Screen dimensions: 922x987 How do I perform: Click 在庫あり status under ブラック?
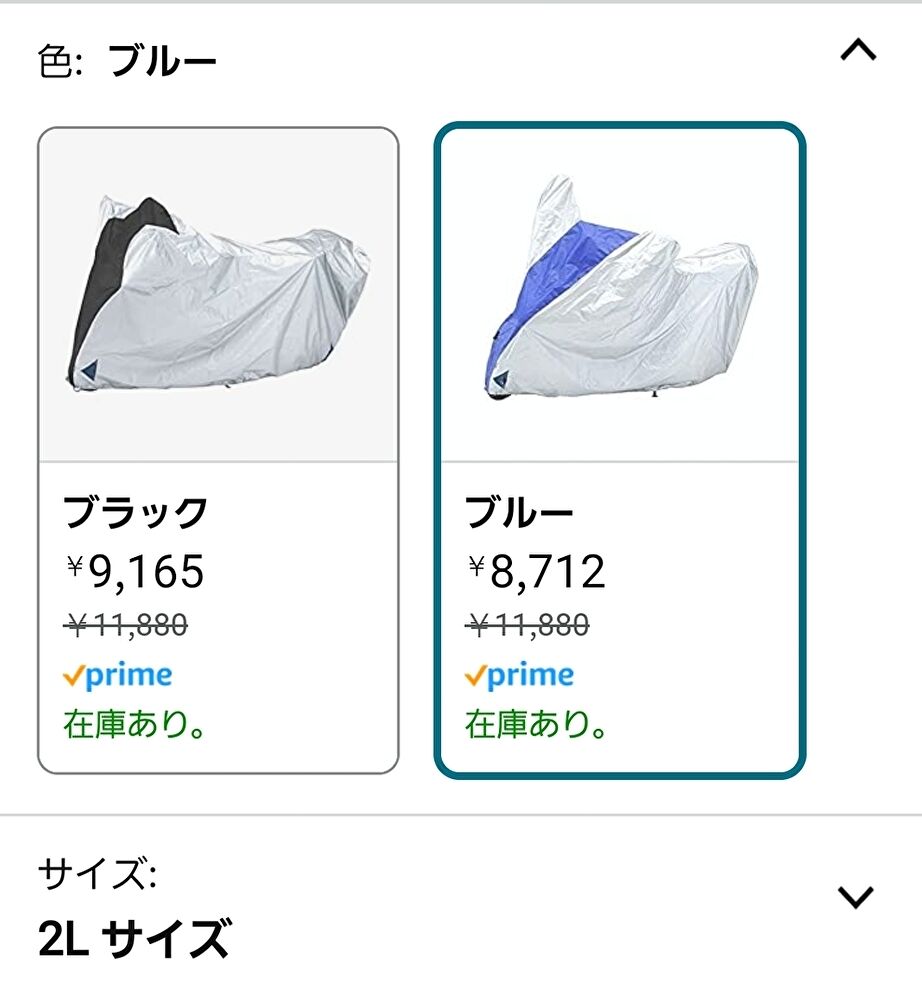click(x=134, y=724)
